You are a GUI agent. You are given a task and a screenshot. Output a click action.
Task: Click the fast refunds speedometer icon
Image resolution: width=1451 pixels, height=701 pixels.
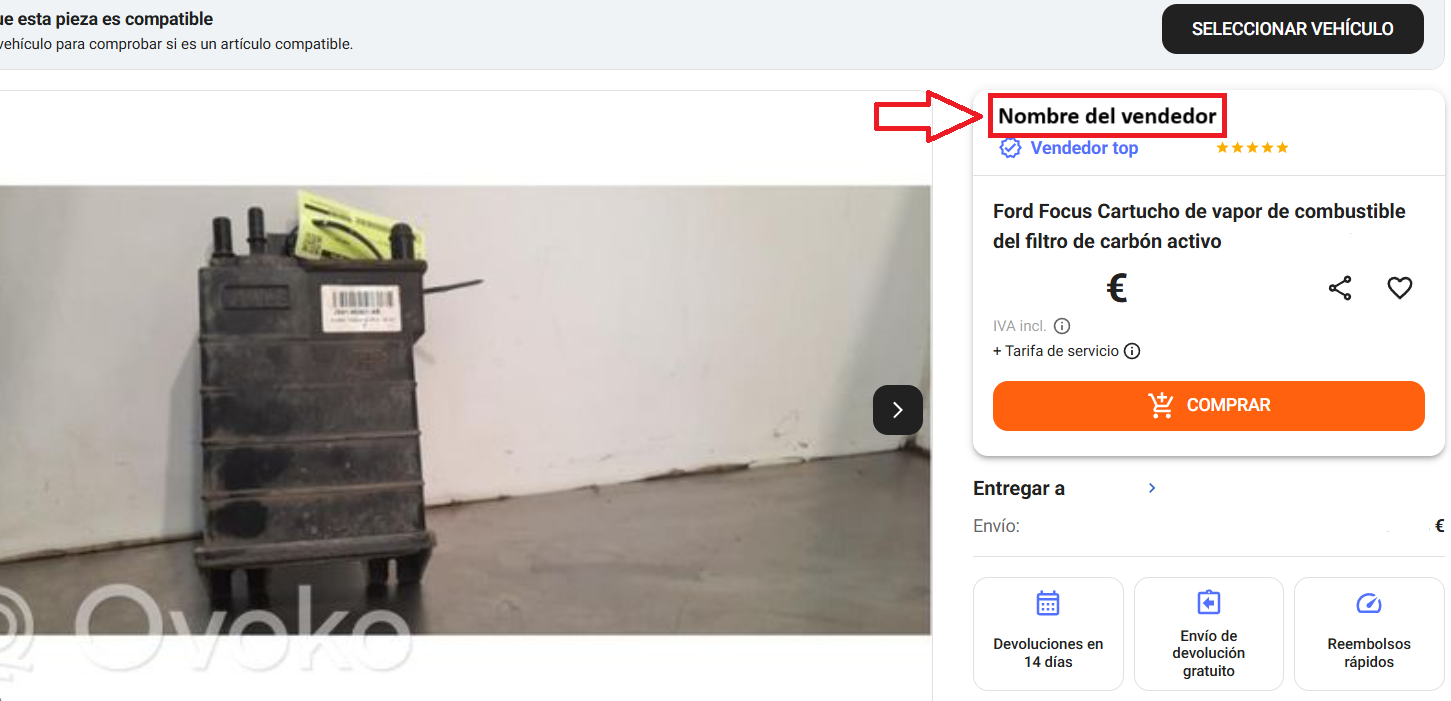(x=1368, y=604)
